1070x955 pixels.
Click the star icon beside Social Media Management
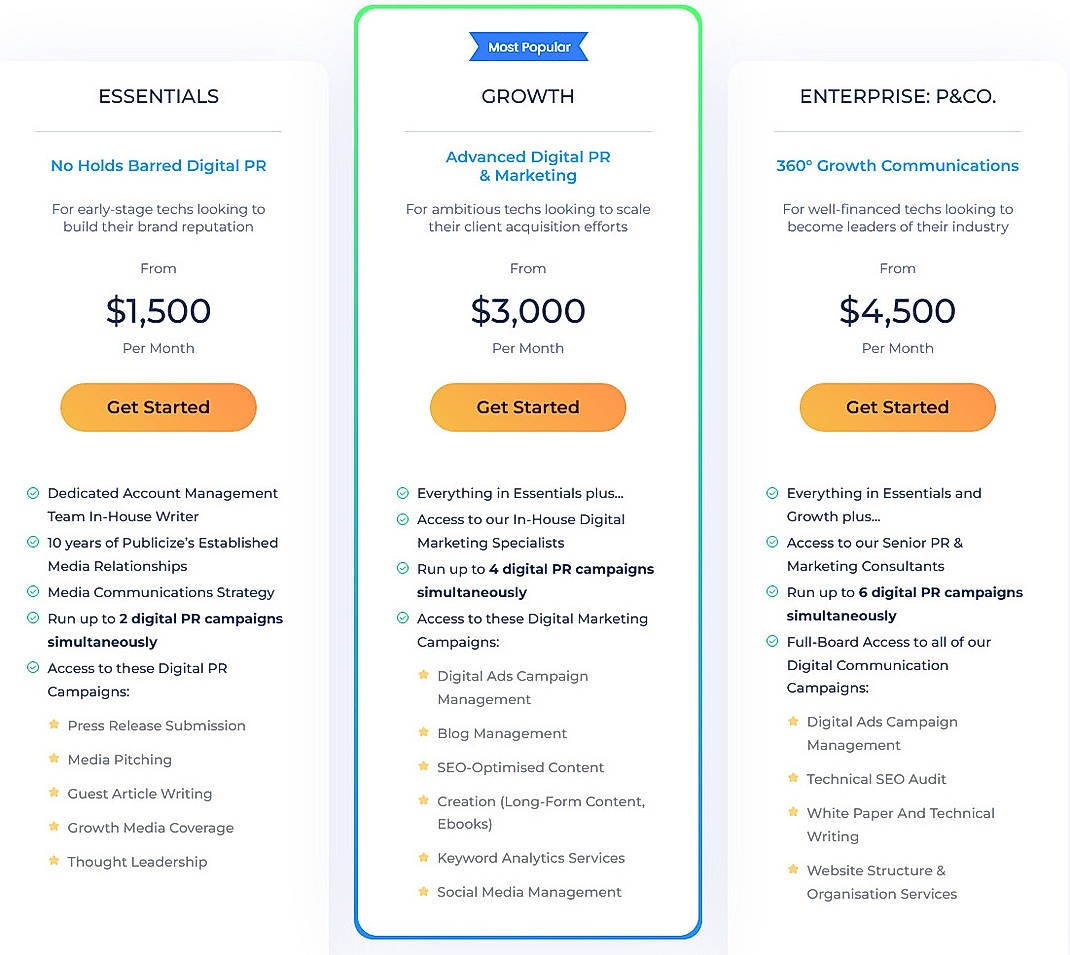[423, 892]
